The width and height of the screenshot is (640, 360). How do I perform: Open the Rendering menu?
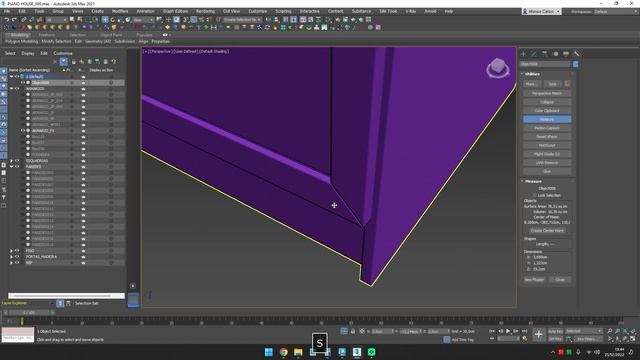(x=205, y=11)
